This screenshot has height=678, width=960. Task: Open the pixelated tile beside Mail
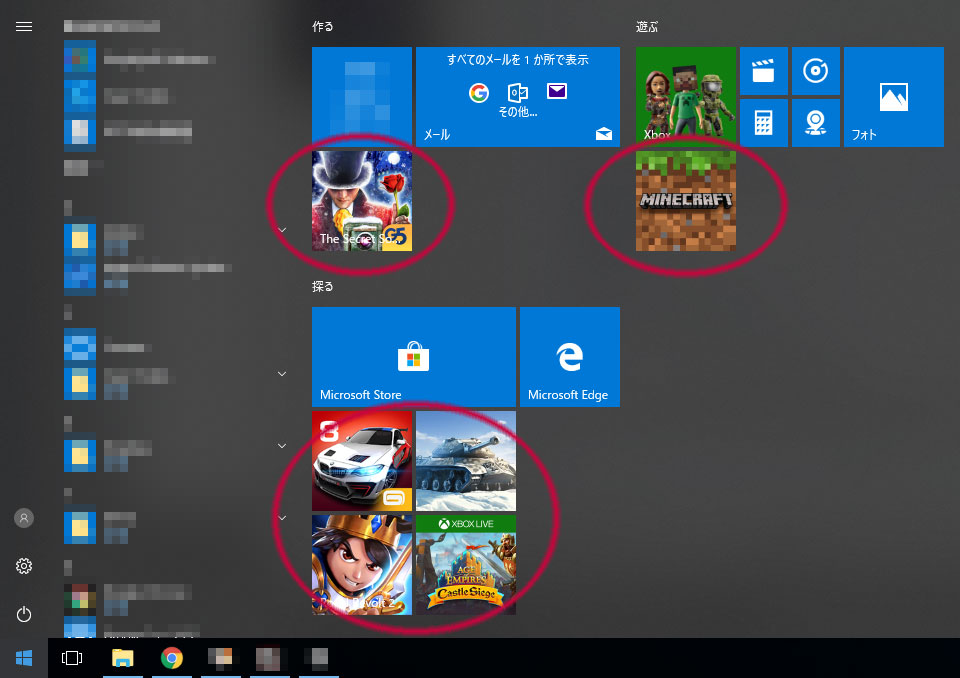click(362, 97)
